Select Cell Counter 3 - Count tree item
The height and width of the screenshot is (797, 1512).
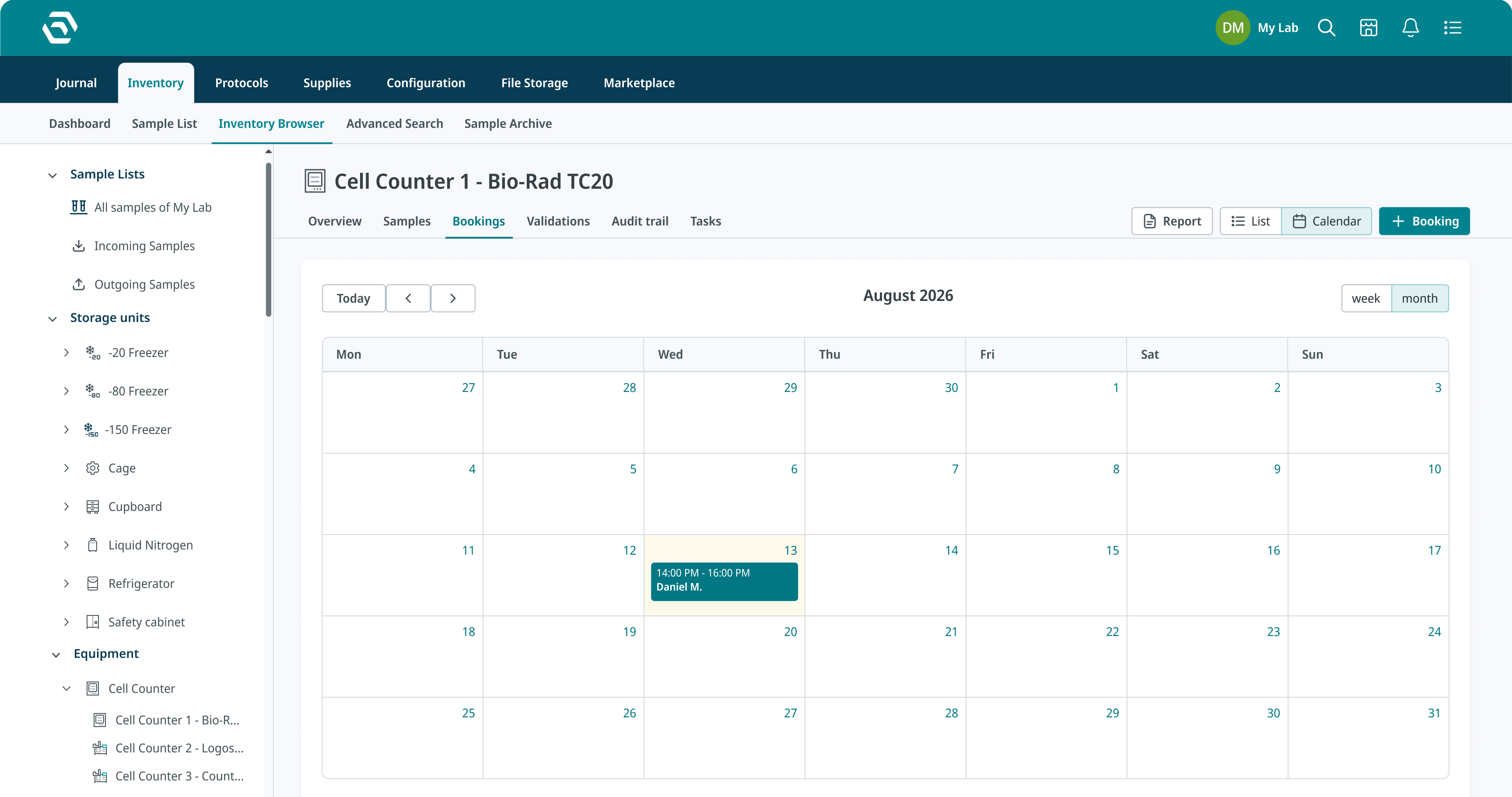pos(168,776)
